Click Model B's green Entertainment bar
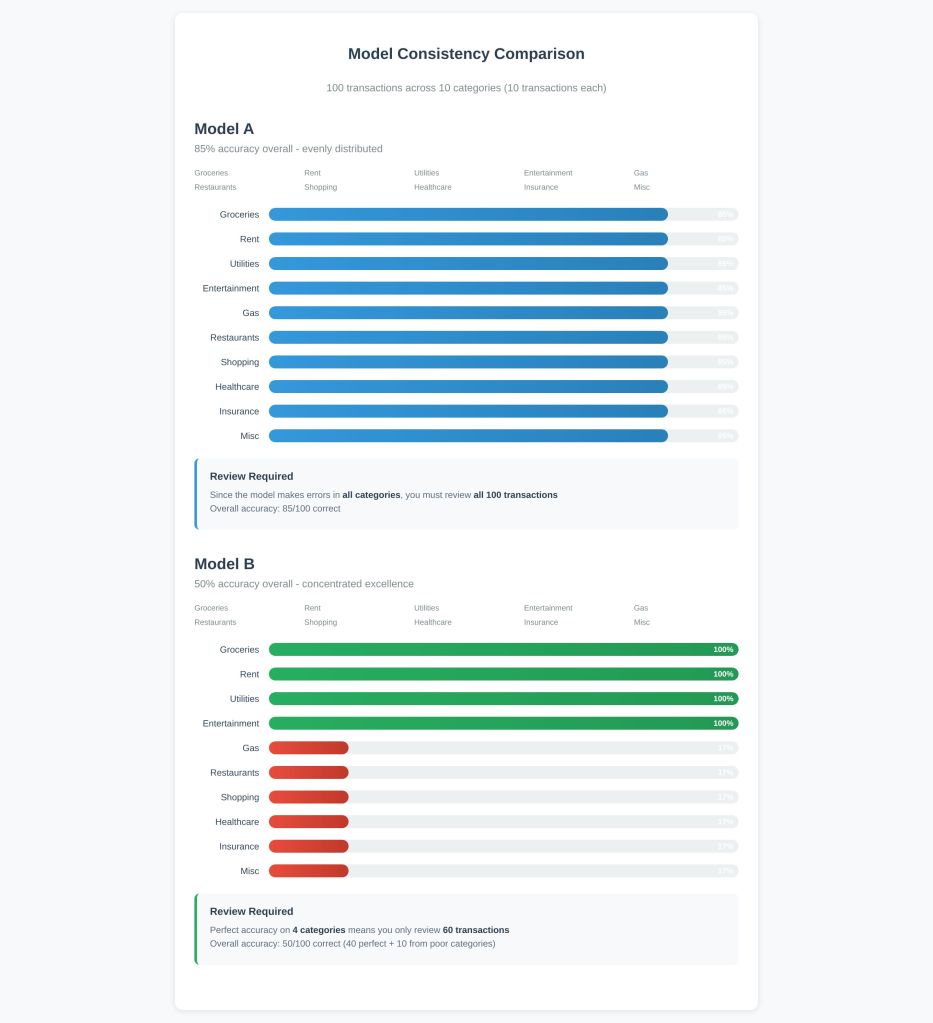This screenshot has width=933, height=1023. tap(503, 723)
